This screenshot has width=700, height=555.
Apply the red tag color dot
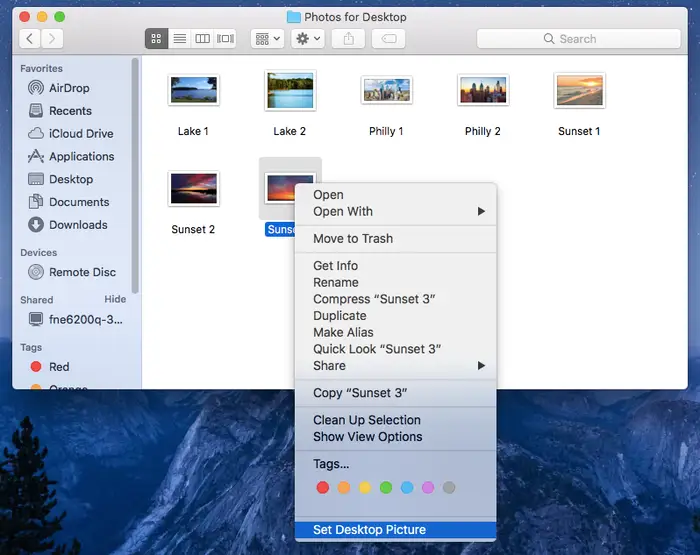click(x=322, y=488)
